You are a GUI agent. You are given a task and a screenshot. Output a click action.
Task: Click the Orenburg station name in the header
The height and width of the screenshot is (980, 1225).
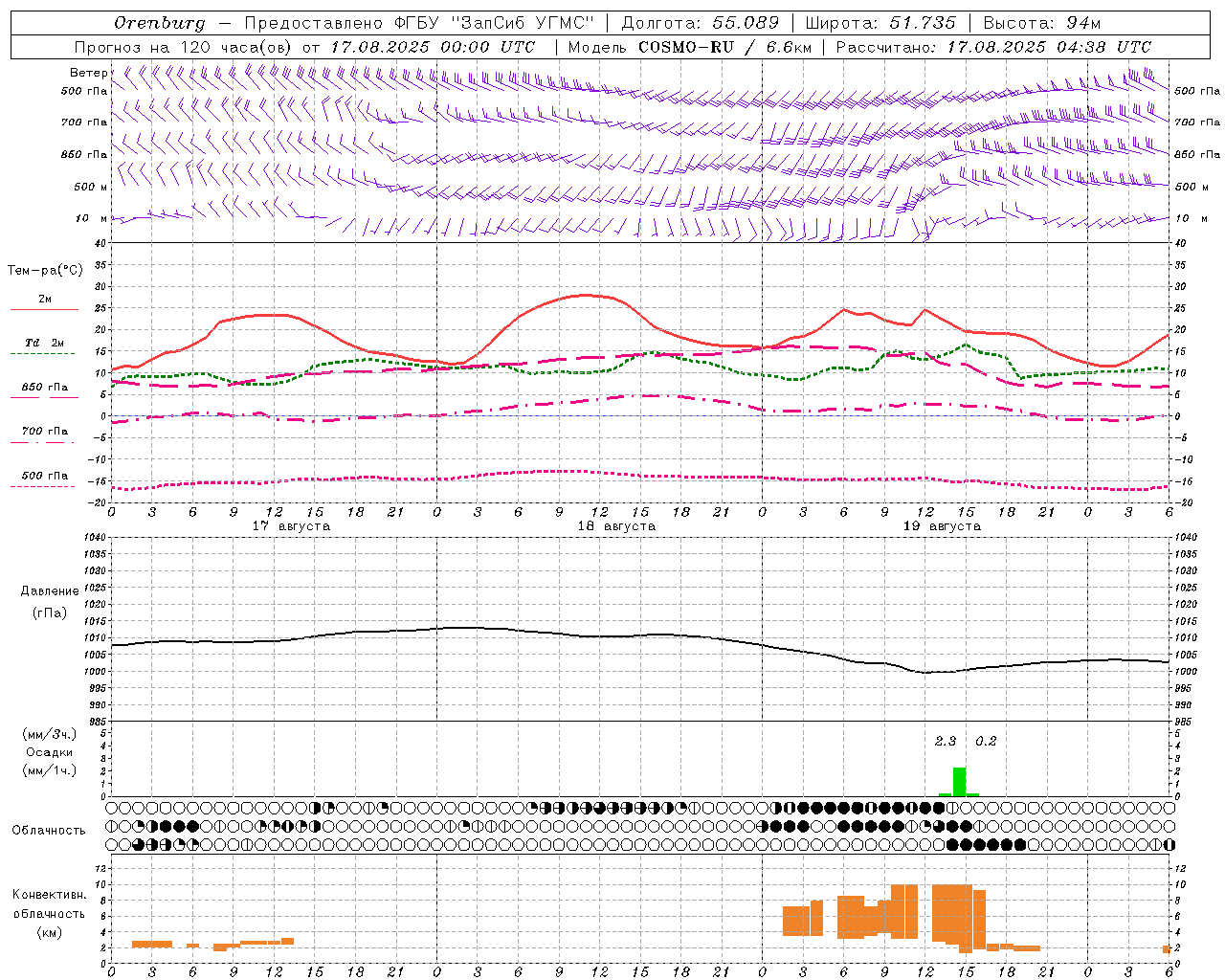159,23
